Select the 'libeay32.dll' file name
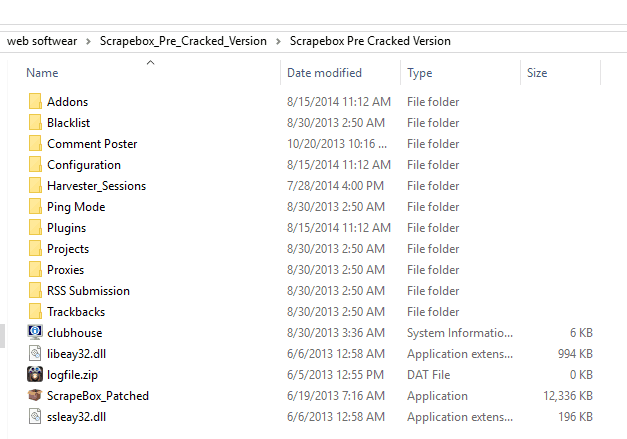 tap(76, 354)
